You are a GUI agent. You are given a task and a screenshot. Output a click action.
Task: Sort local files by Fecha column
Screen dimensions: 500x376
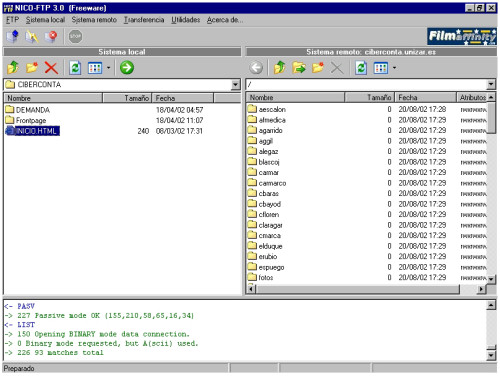[183, 98]
